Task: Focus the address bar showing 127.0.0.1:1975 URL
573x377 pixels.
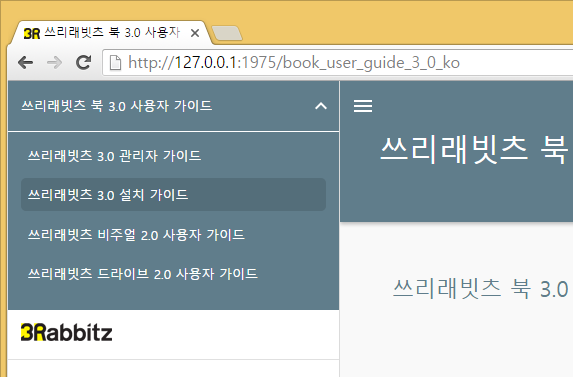Action: click(x=338, y=62)
